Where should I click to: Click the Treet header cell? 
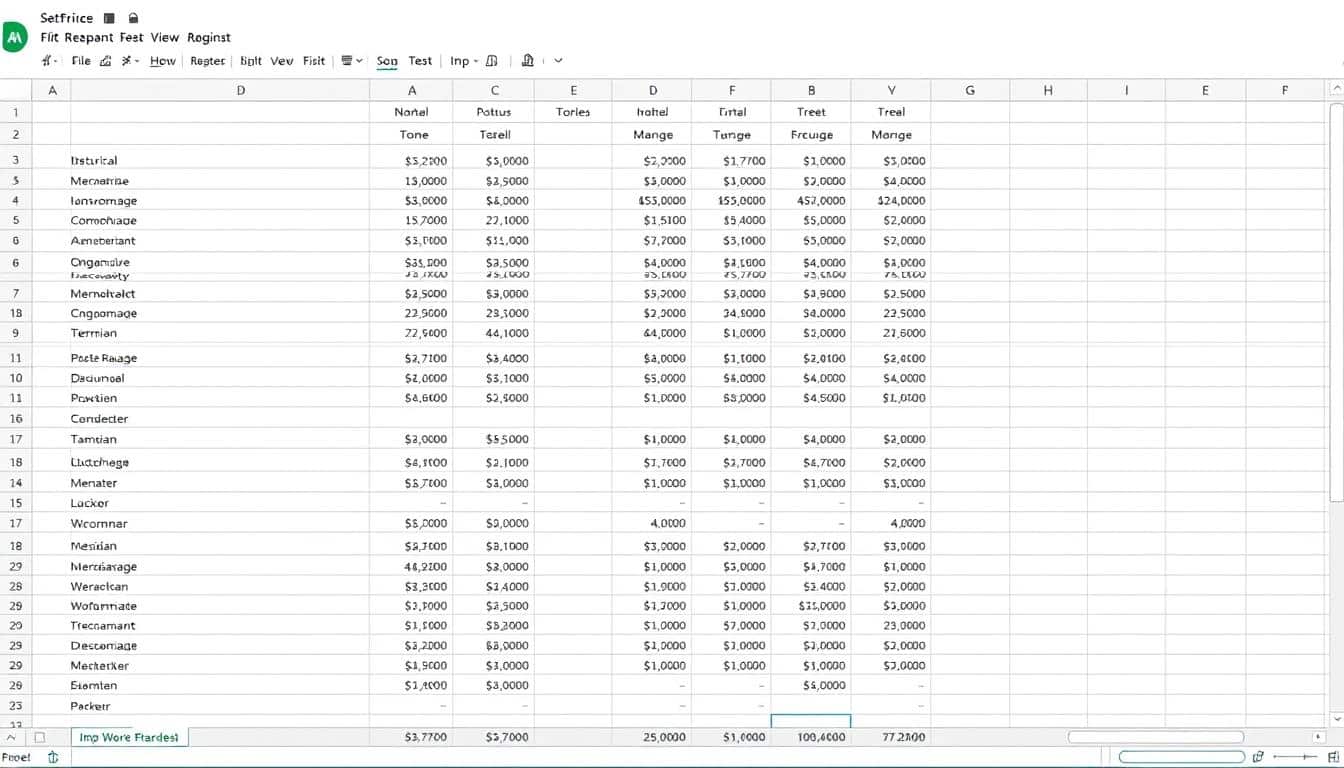[x=811, y=112]
